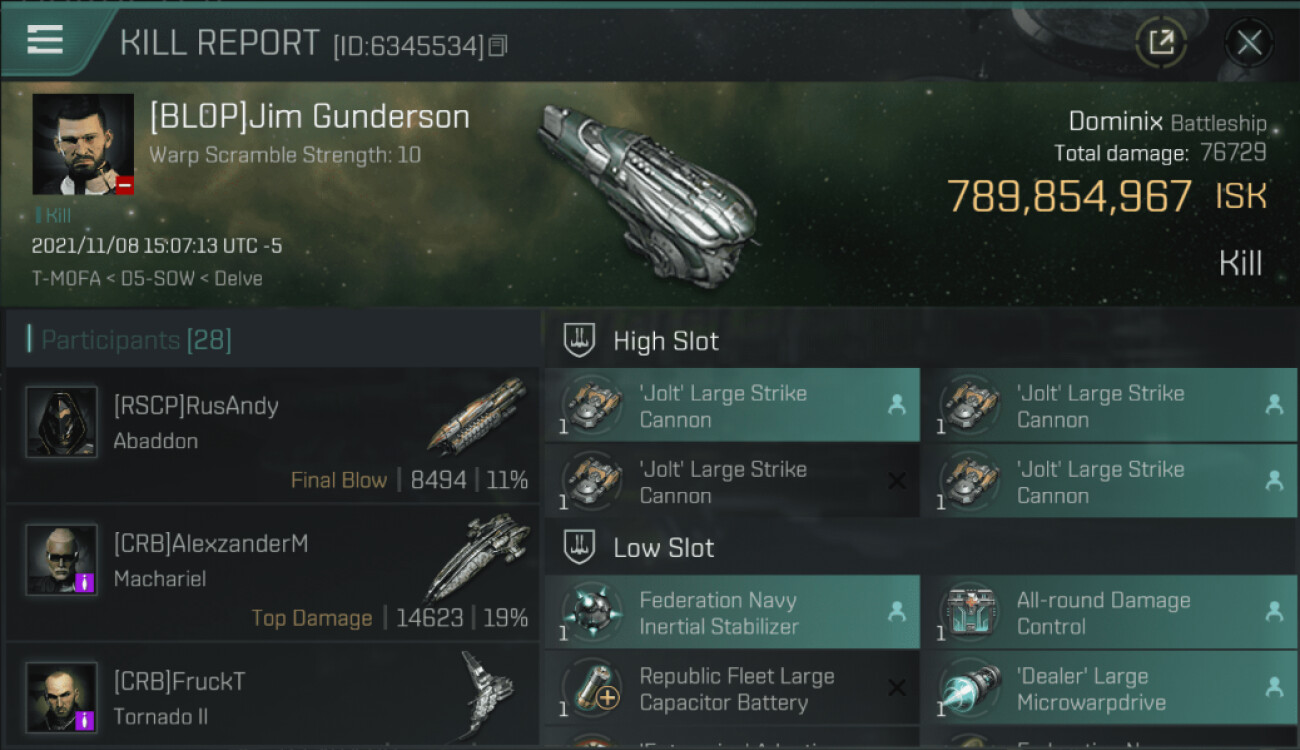
Task: Click the Machariel ship icon
Action: (x=477, y=558)
